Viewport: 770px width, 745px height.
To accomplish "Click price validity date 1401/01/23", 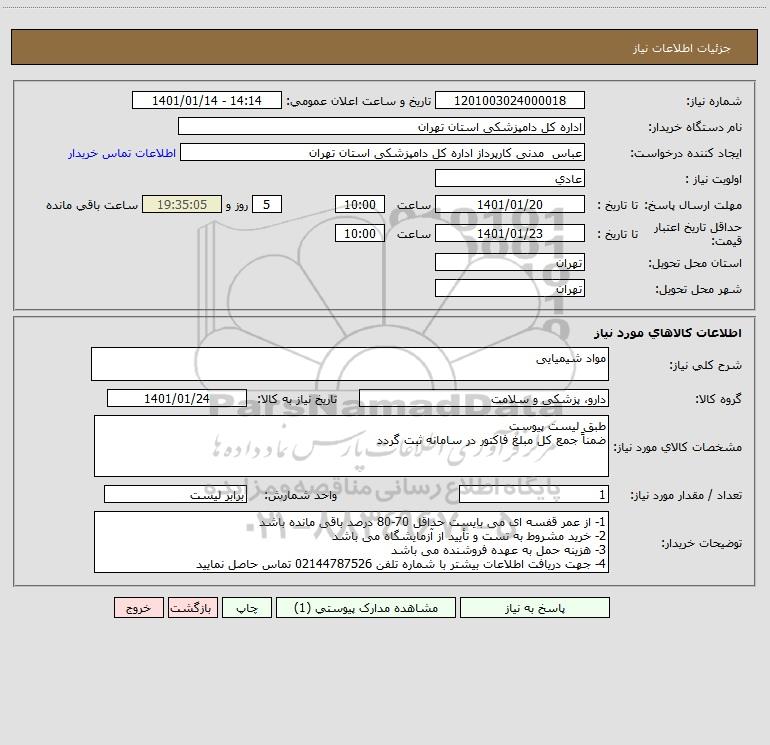I will tap(510, 233).
